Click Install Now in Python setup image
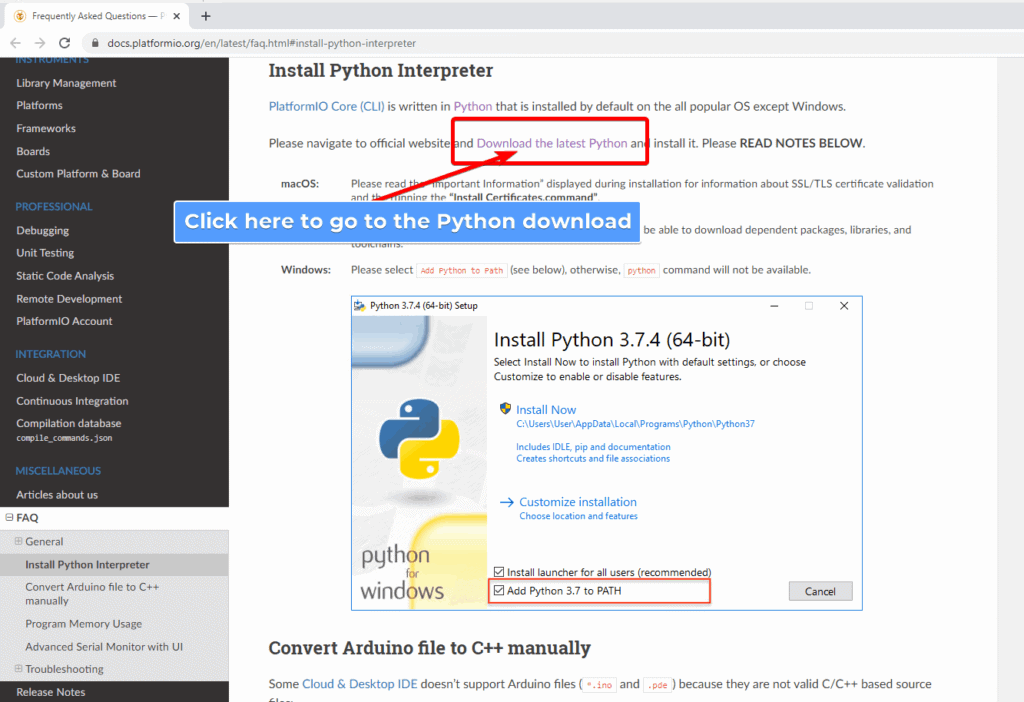The image size is (1024, 702). pos(546,409)
